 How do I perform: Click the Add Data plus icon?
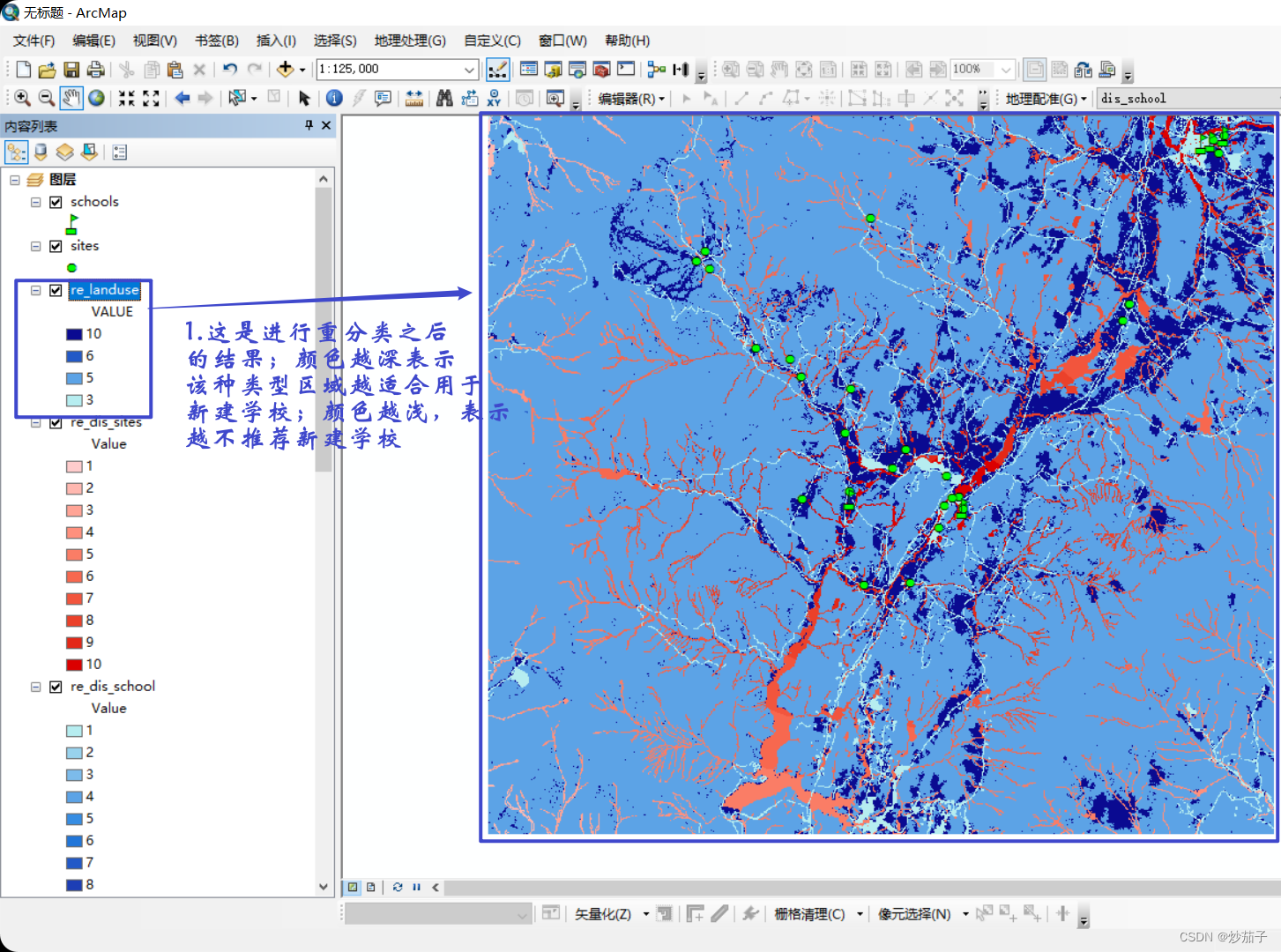pos(285,70)
